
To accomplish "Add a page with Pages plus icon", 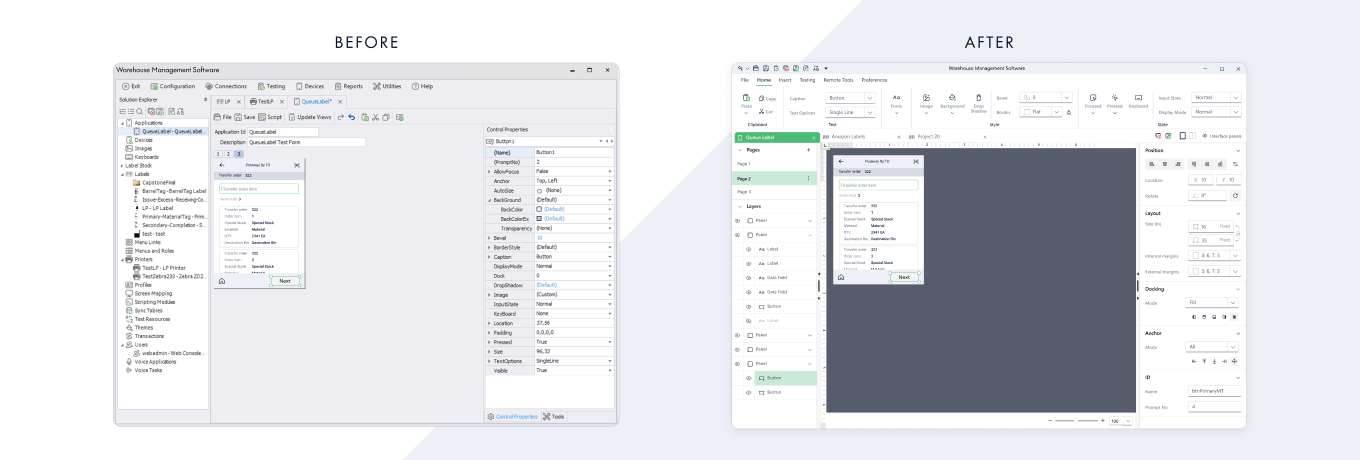I will (x=808, y=149).
